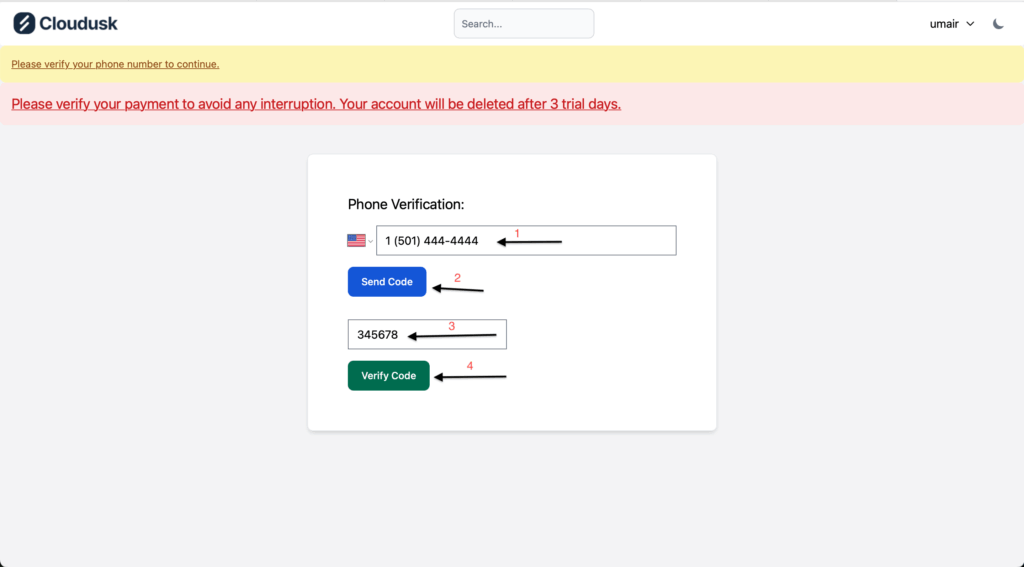Screen dimensions: 1024x567
Task: Open the umair account menu
Action: (944, 24)
